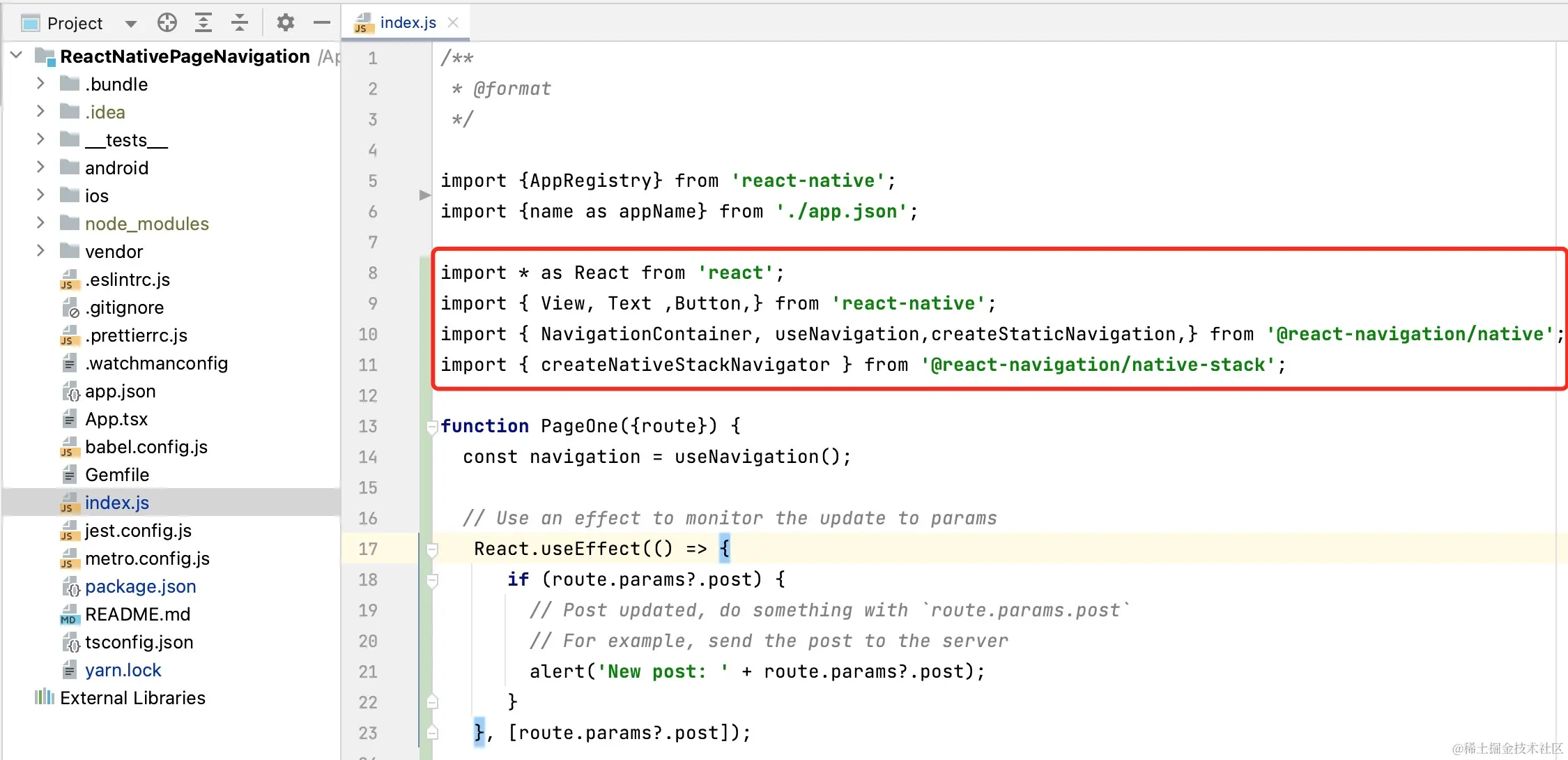Expand the node_modules folder

pos(40,223)
